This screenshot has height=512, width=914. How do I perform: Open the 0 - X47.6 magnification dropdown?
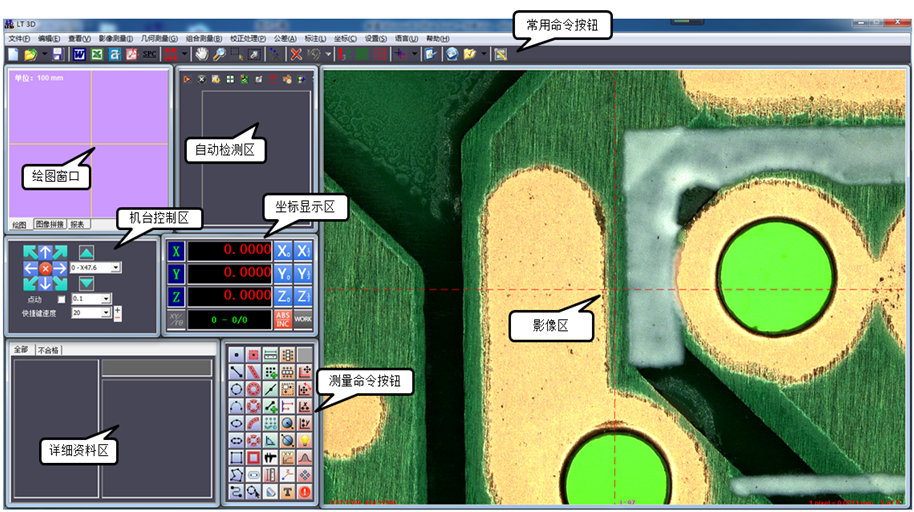(x=117, y=268)
